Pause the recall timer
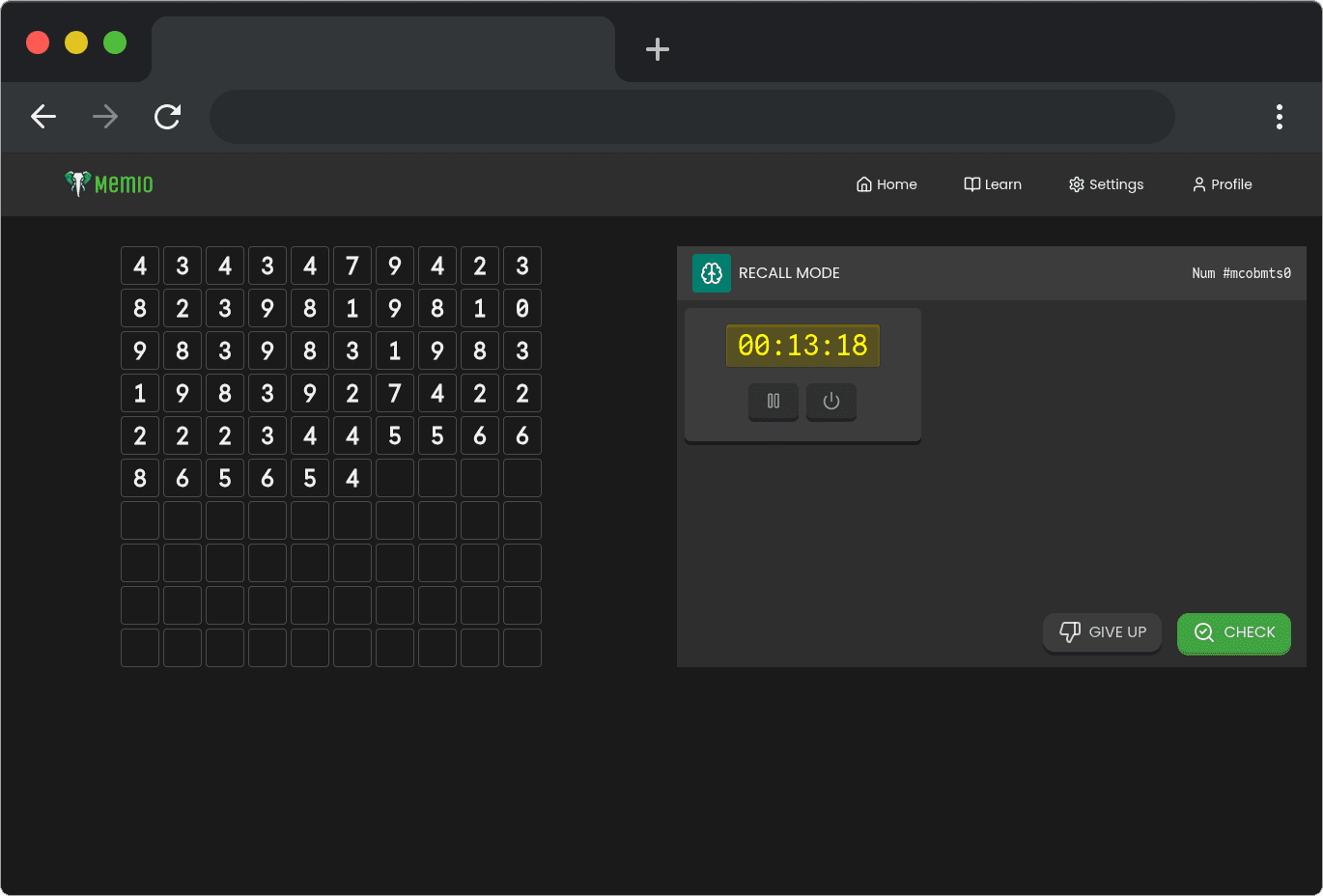Screen dimensions: 1323x896 773,402
